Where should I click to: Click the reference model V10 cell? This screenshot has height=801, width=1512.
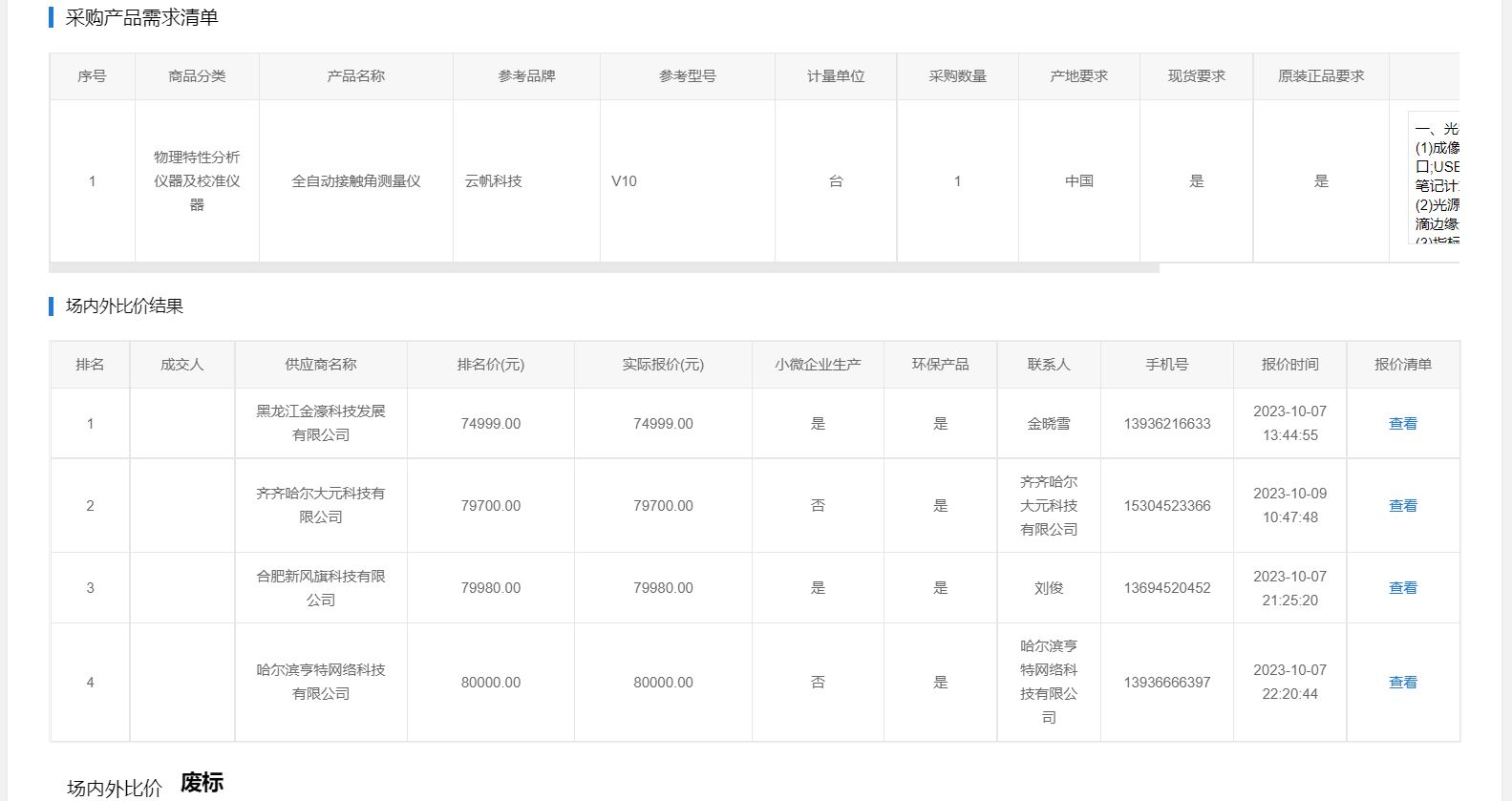[x=624, y=181]
